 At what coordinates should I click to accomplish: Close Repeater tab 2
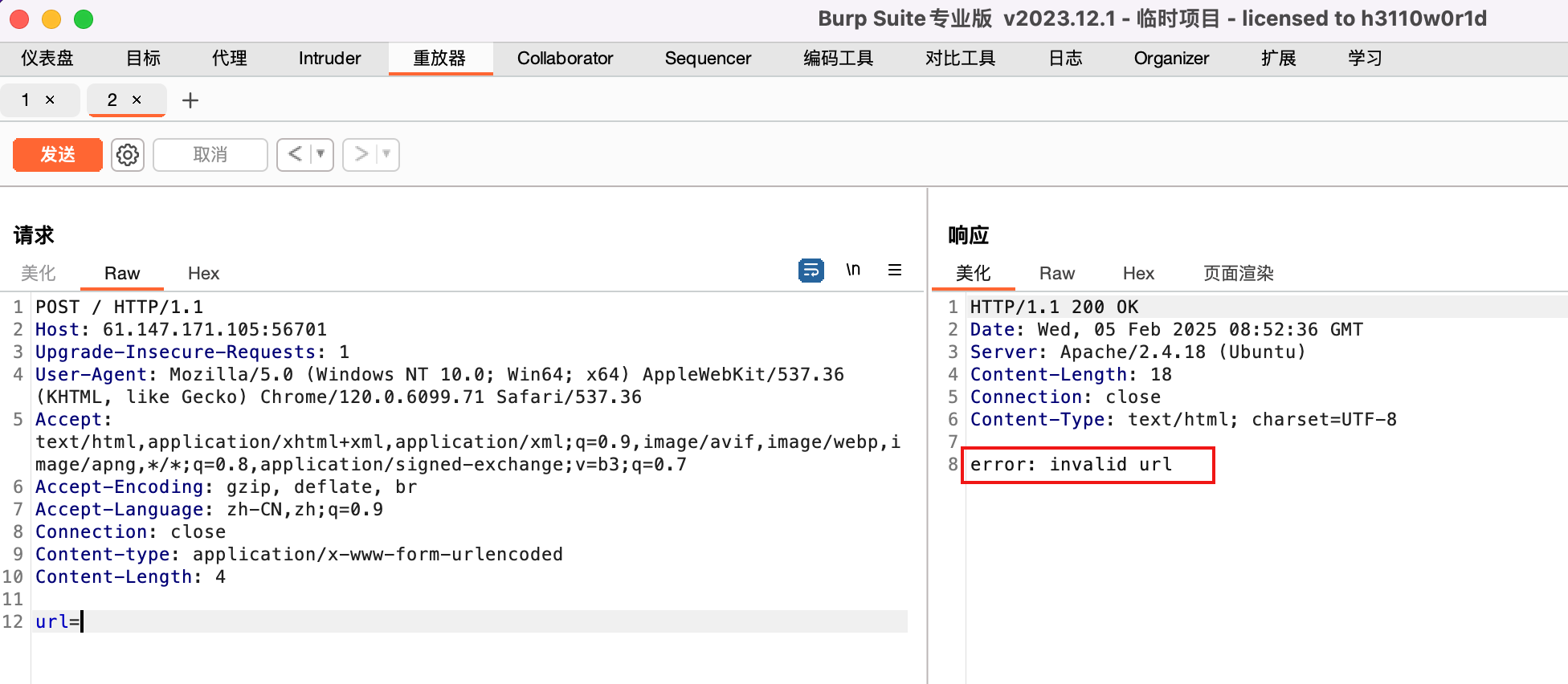[137, 100]
